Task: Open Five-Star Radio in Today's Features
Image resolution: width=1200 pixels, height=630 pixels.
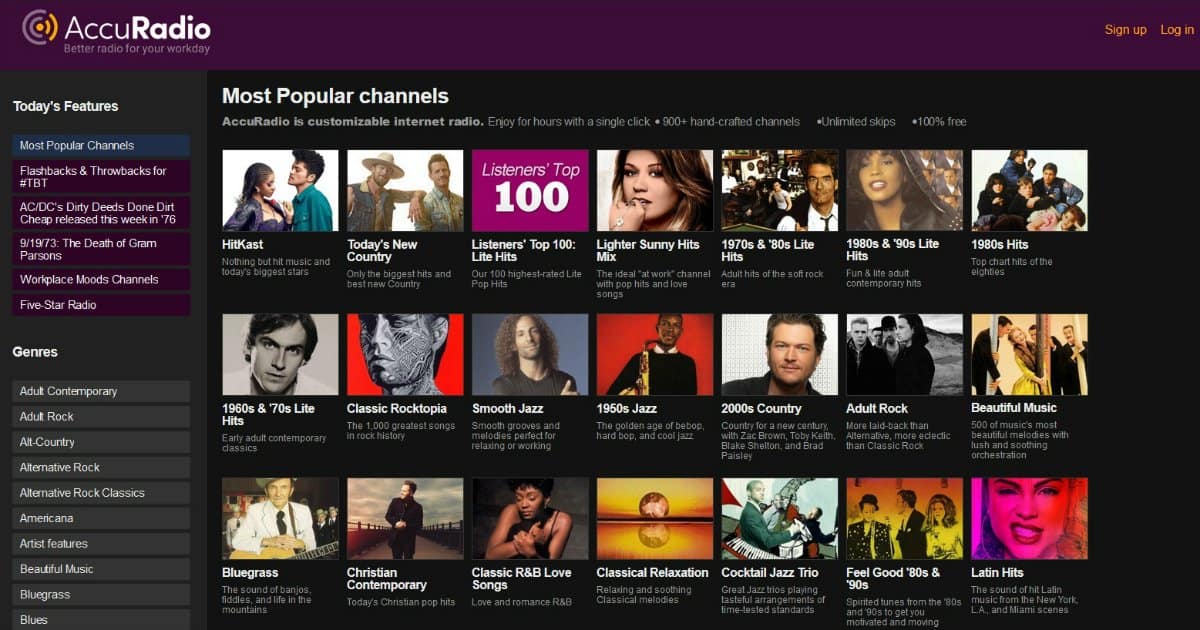Action: (x=100, y=305)
